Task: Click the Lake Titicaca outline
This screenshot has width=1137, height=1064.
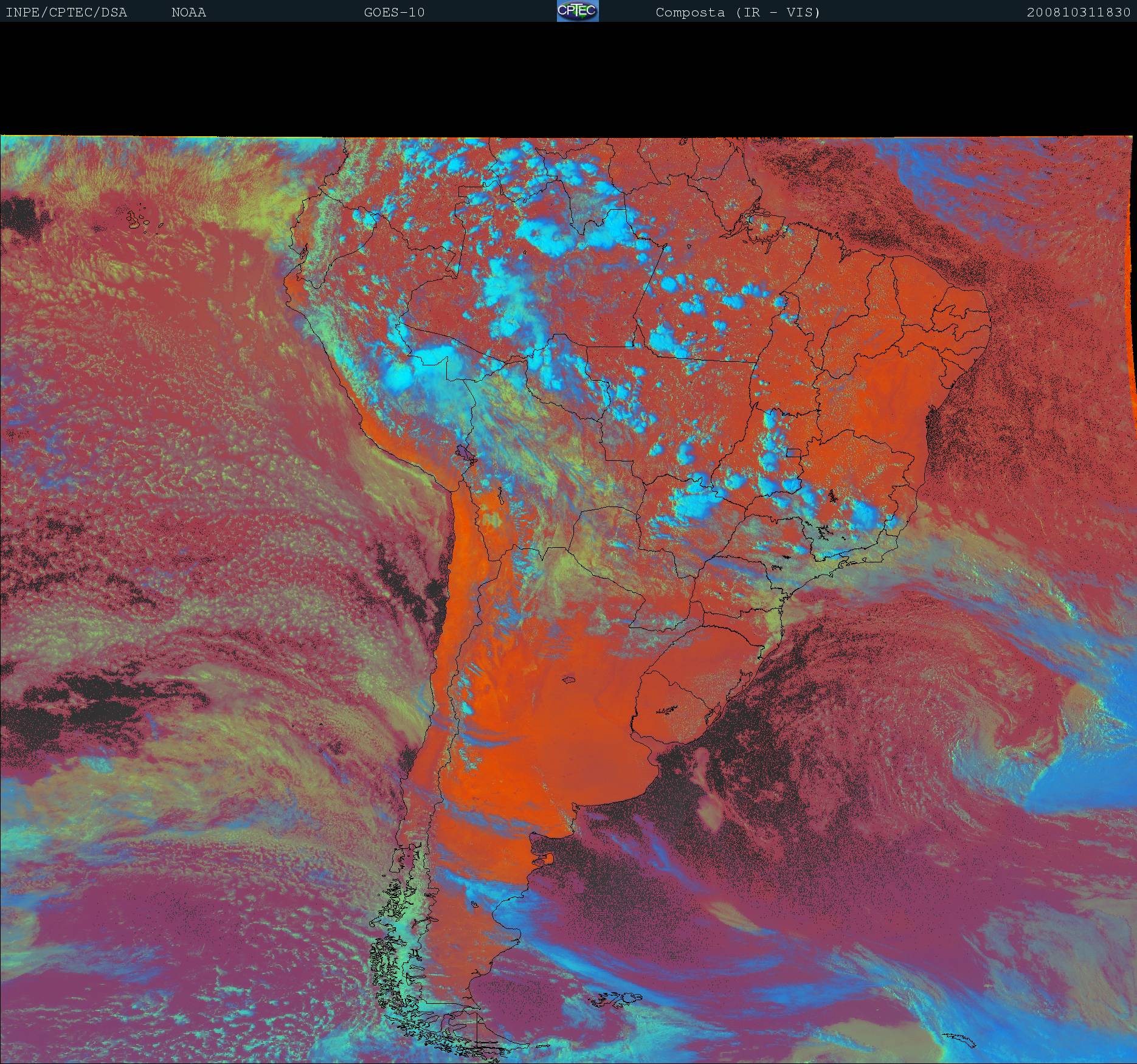Action: 464,452
